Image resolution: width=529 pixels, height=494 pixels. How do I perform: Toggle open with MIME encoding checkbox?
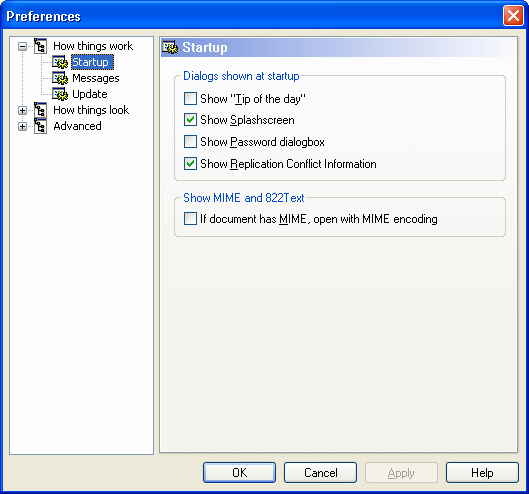coord(190,219)
